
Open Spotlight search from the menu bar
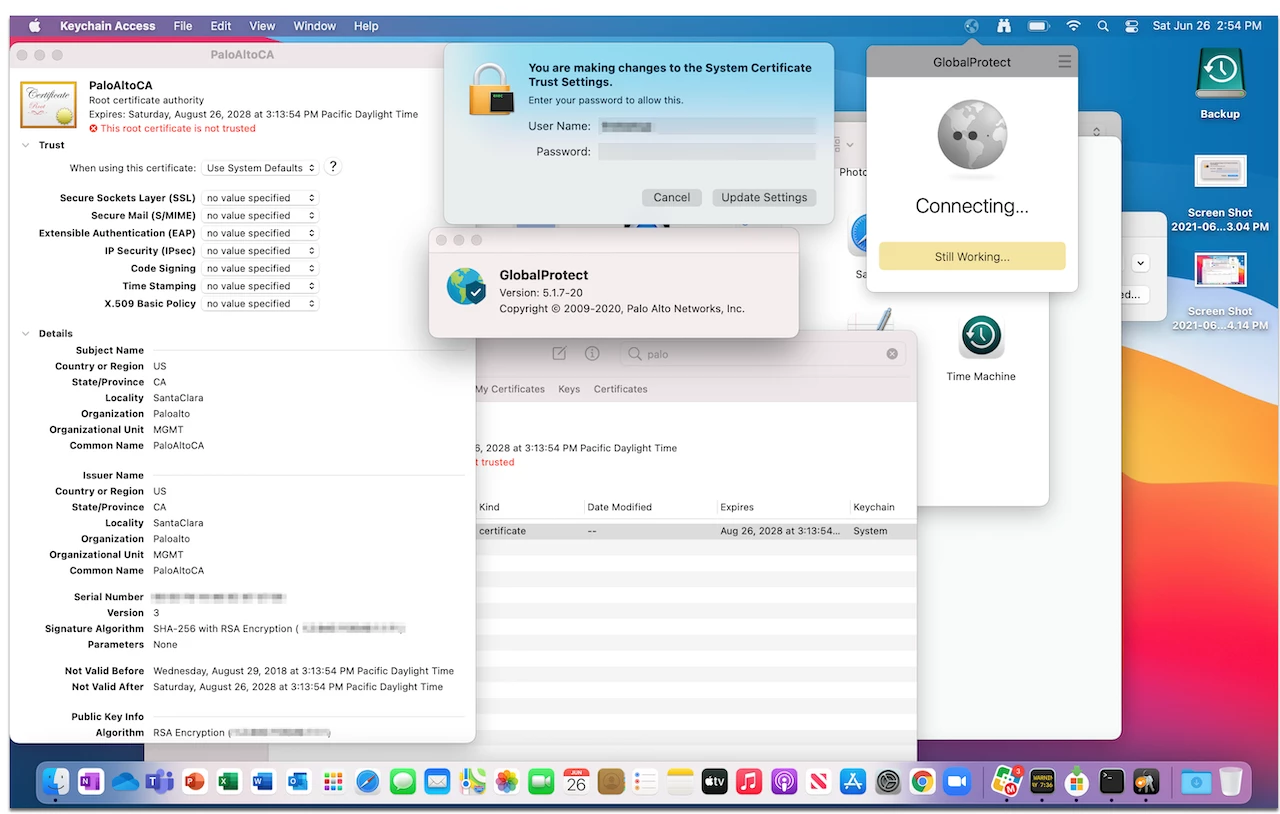(x=1103, y=26)
